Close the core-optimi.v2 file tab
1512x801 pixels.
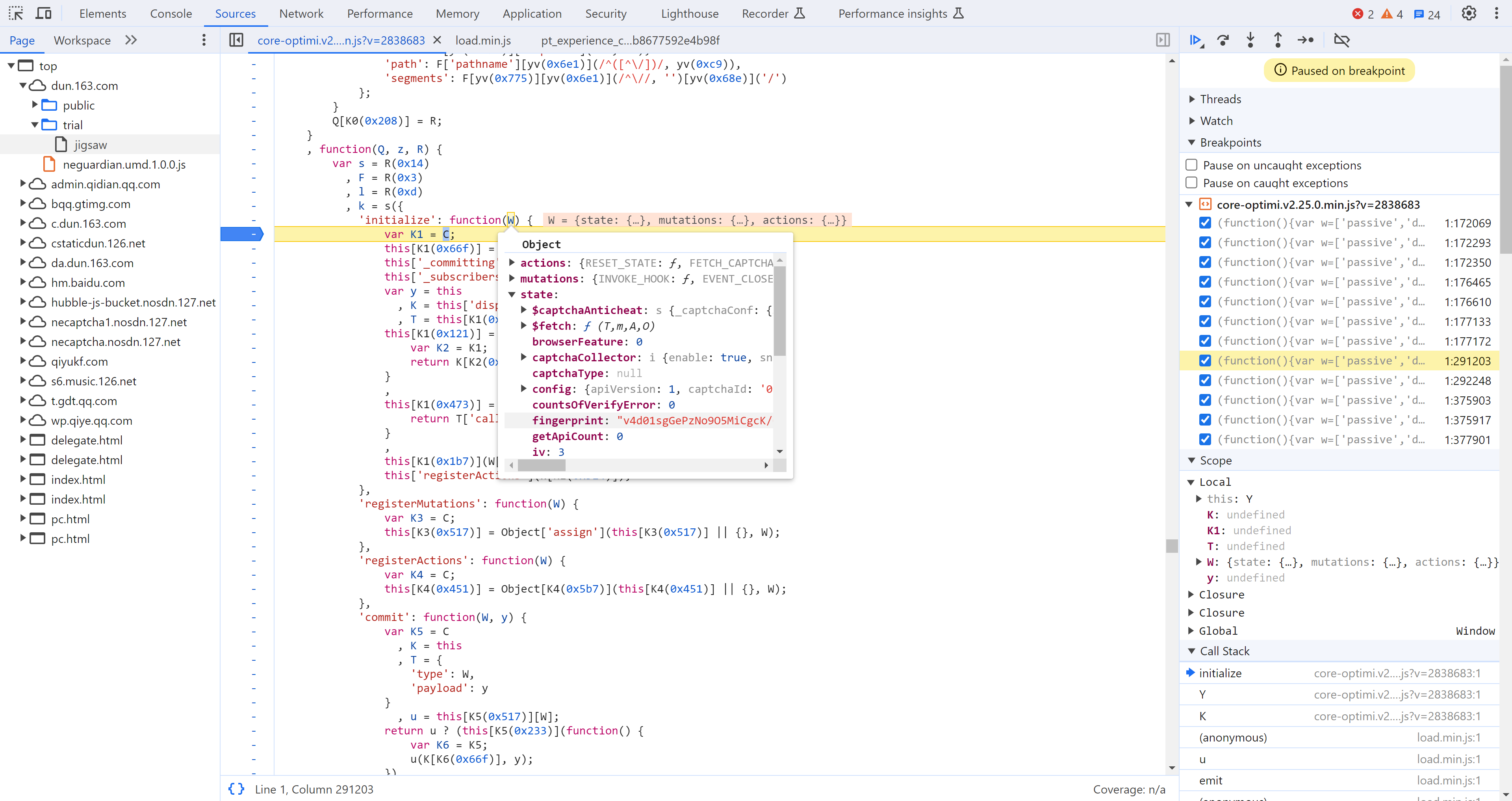(437, 40)
